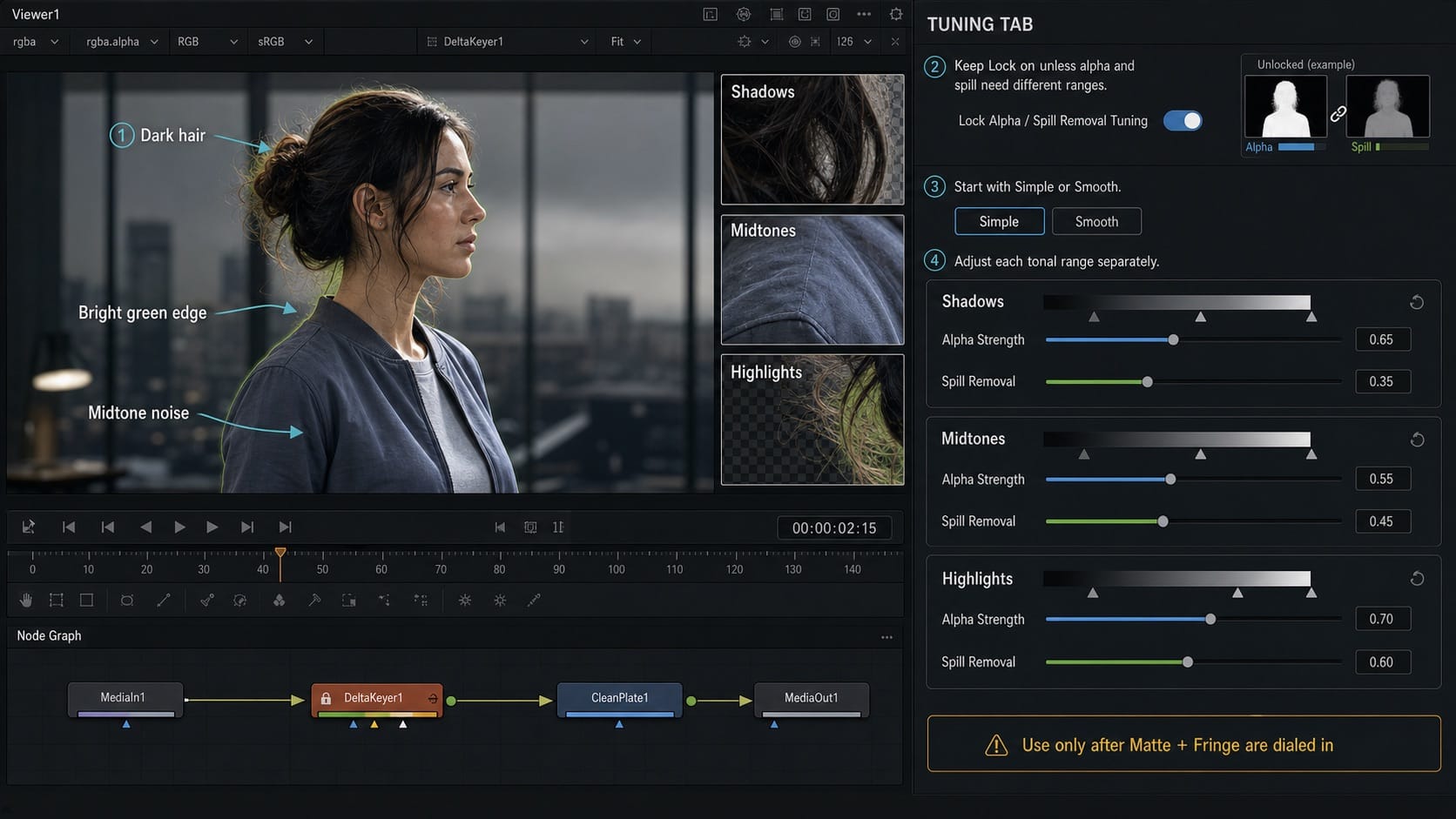
Task: Click the Midtones Alpha Strength slider
Action: pos(1193,480)
